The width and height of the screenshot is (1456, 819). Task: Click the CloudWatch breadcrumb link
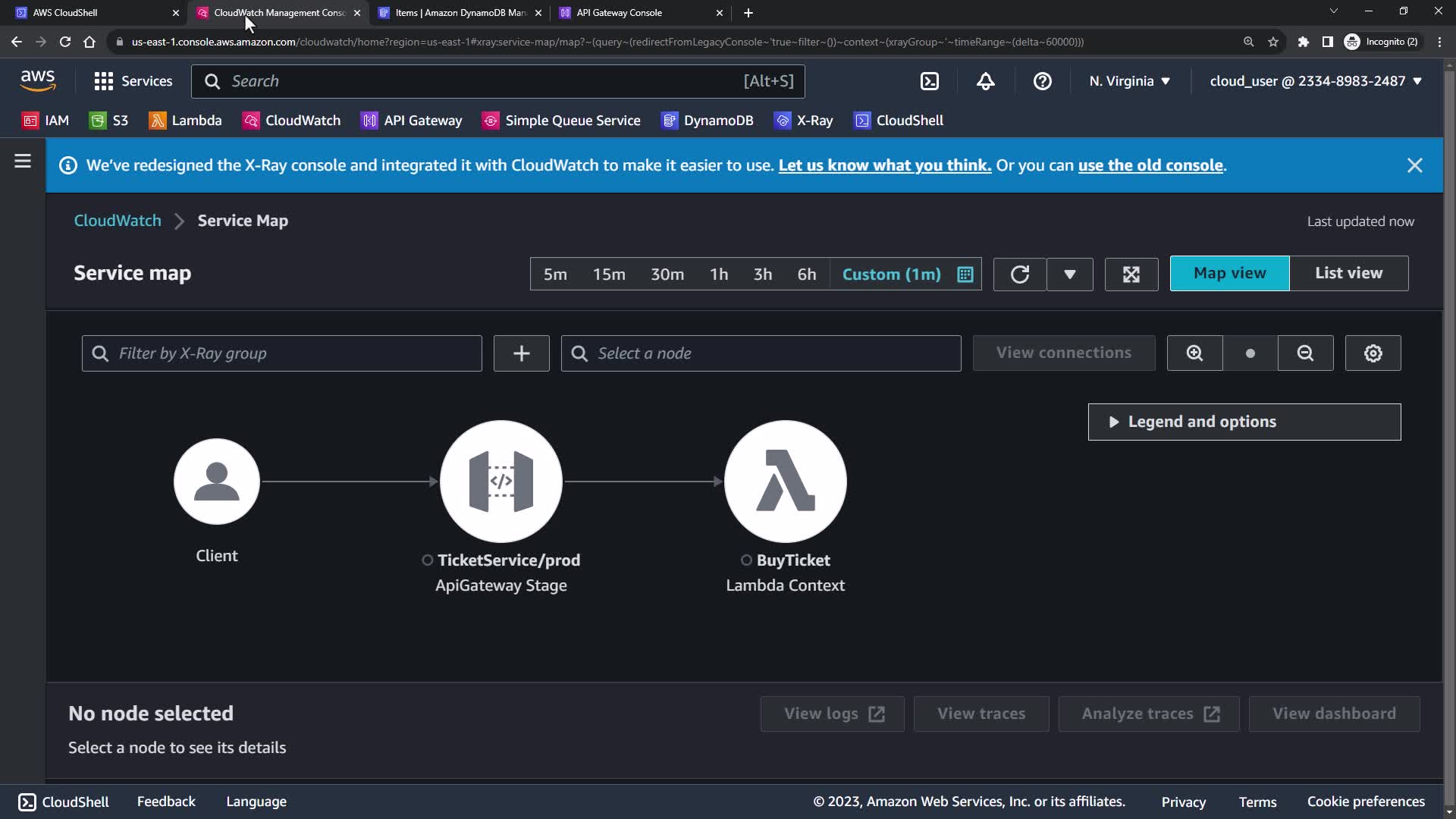[118, 221]
